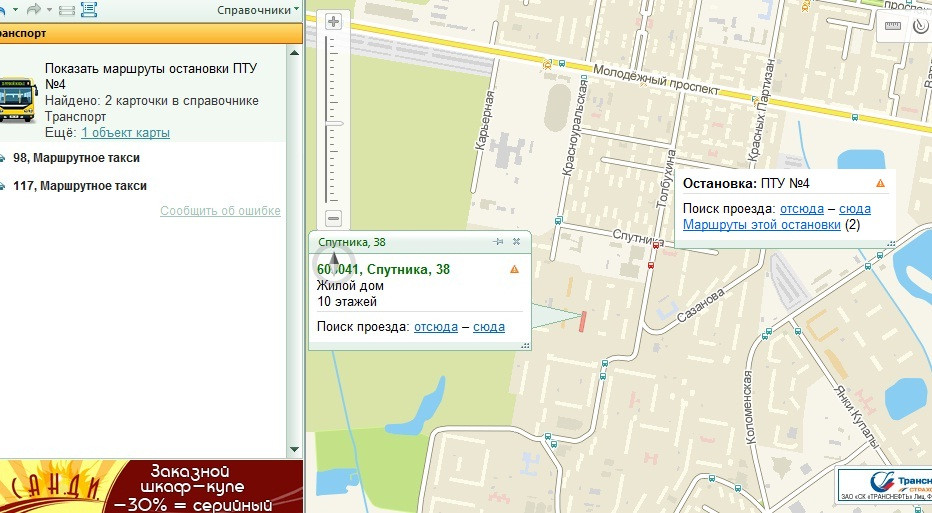Open the forward history dropdown arrow
Viewport: 932px width, 513px height.
point(49,10)
